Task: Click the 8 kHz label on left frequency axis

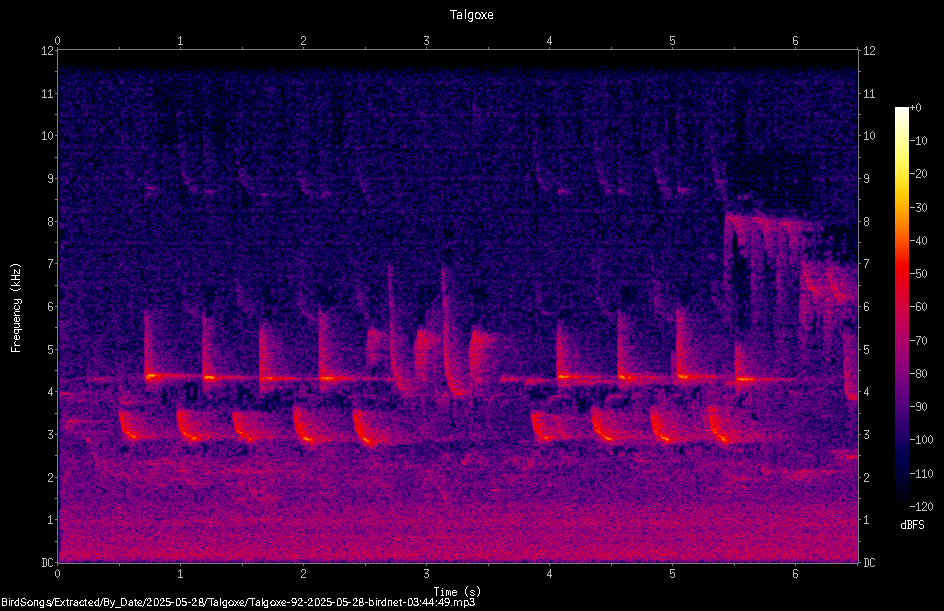Action: (x=48, y=222)
